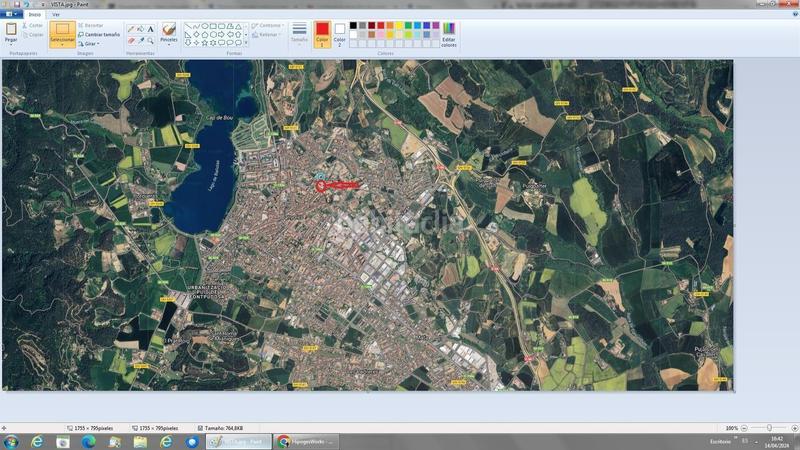Switch to the Inicio tab

[34, 15]
